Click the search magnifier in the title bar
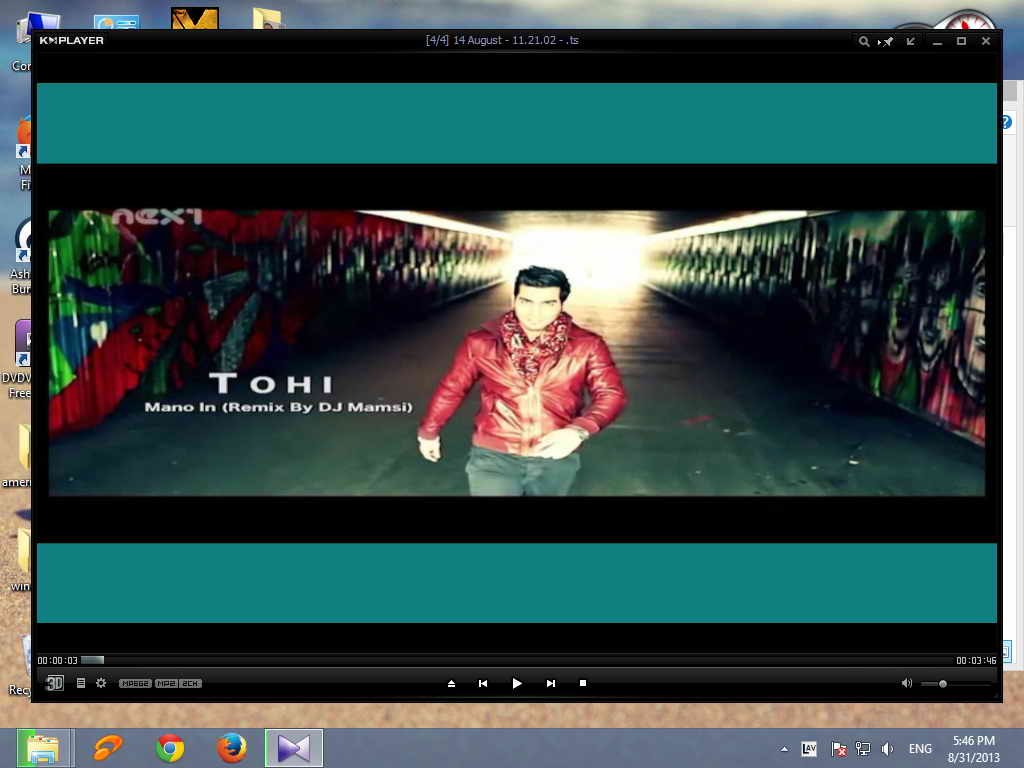 click(864, 41)
